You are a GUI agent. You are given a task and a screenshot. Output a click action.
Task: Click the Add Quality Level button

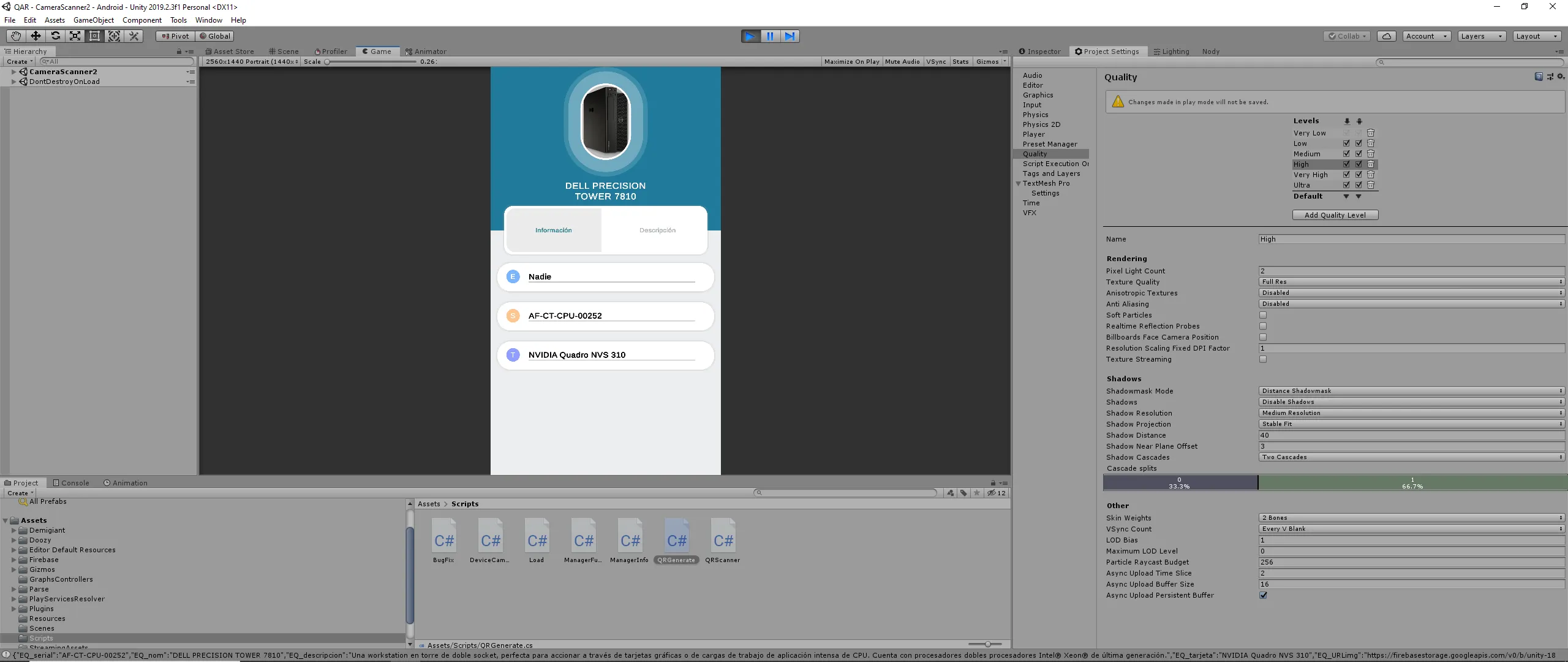[x=1335, y=215]
